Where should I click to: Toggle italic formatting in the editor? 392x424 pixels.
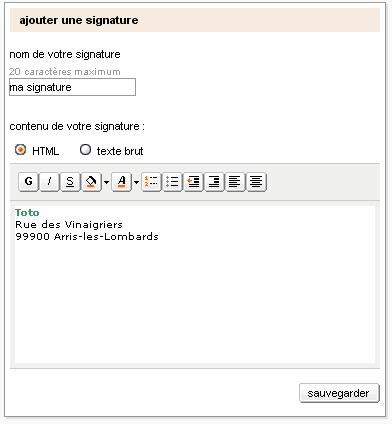click(x=49, y=182)
